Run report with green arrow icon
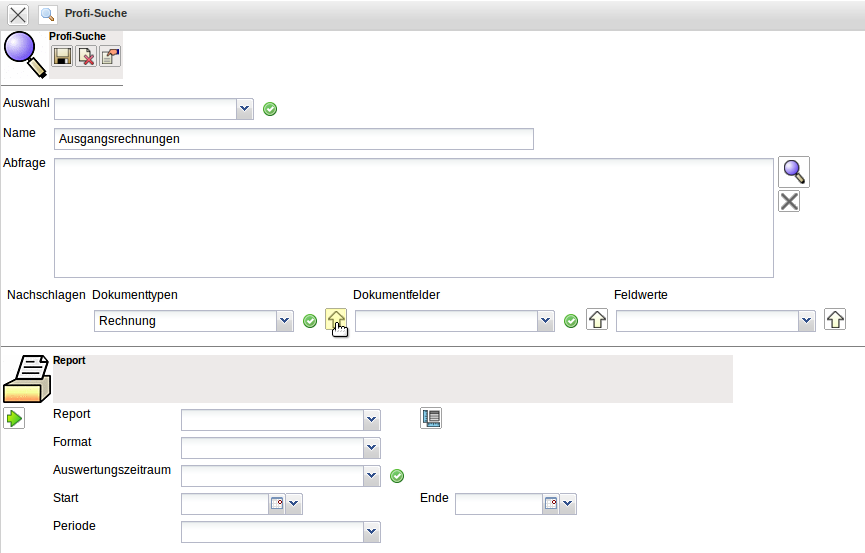 pos(14,418)
